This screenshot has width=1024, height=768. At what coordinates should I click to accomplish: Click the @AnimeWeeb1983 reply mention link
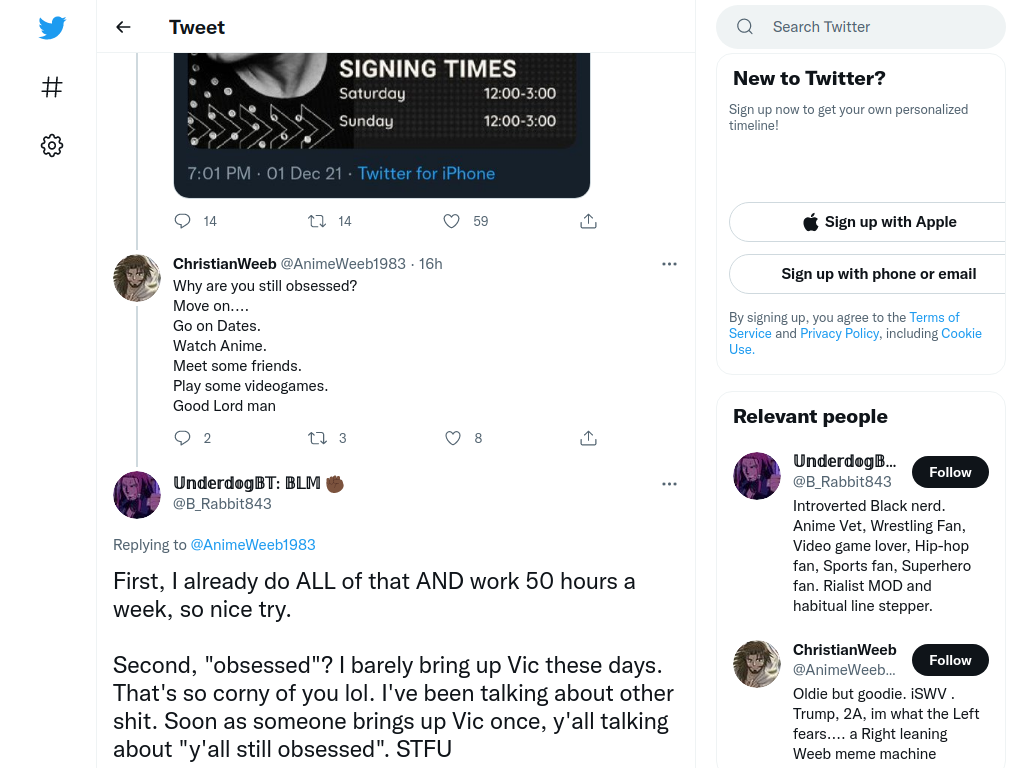(253, 545)
